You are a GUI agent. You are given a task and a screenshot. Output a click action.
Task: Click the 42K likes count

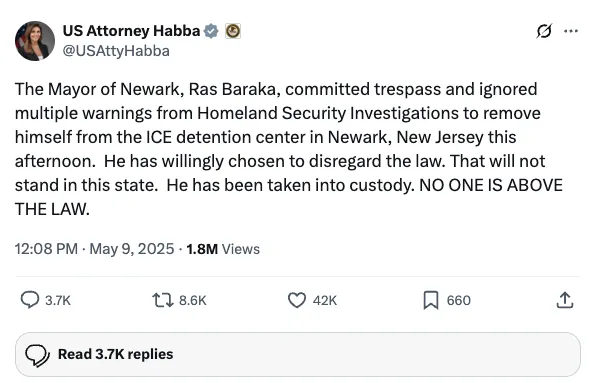click(325, 300)
